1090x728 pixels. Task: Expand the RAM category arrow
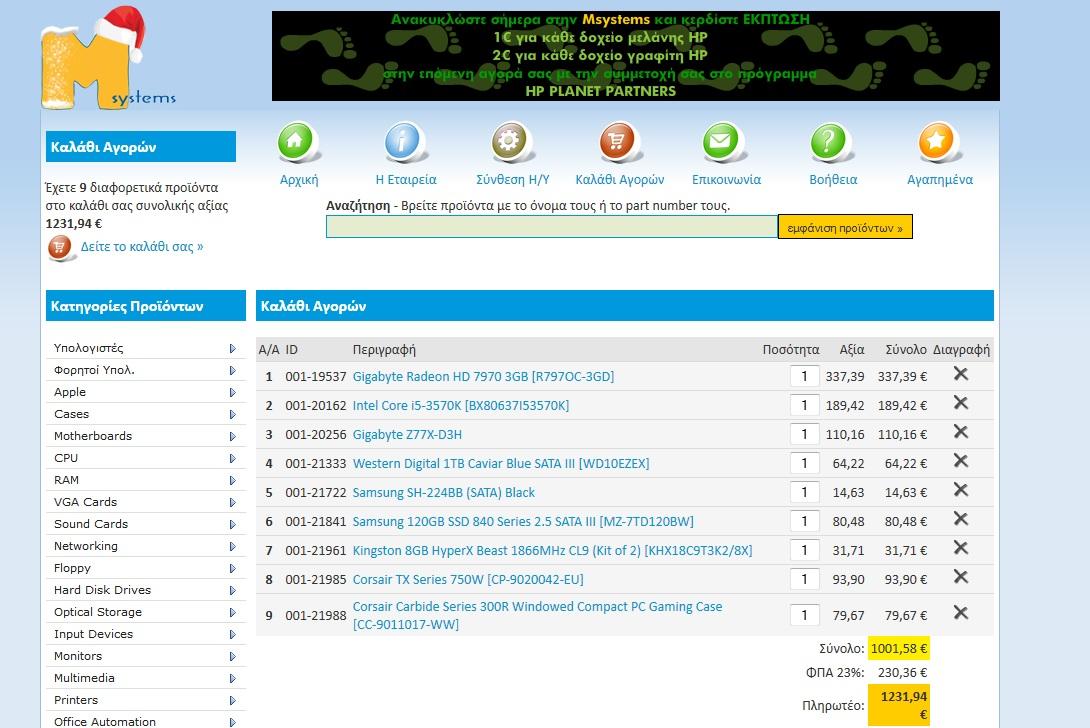click(233, 480)
